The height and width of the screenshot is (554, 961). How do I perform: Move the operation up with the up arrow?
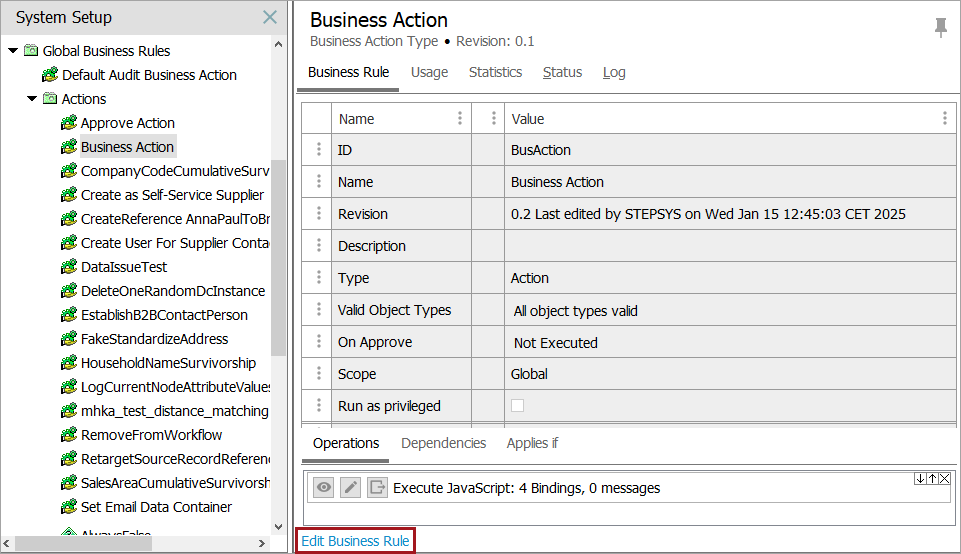(x=932, y=479)
